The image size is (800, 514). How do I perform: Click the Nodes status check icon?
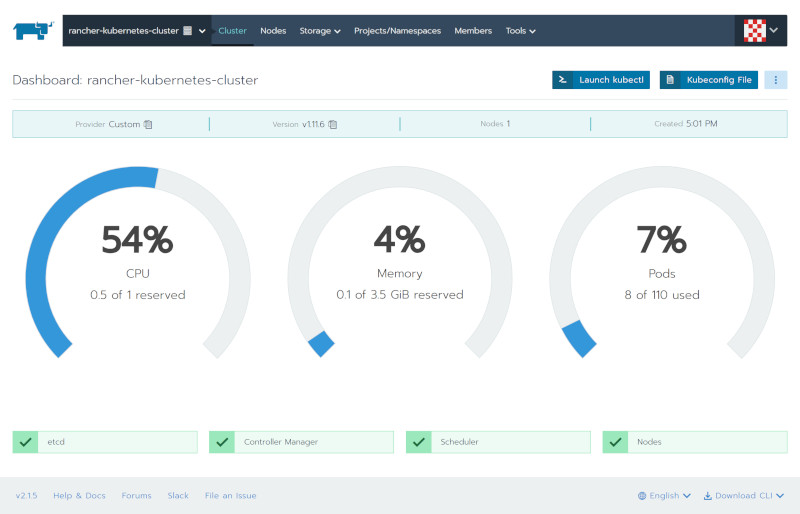(x=615, y=442)
